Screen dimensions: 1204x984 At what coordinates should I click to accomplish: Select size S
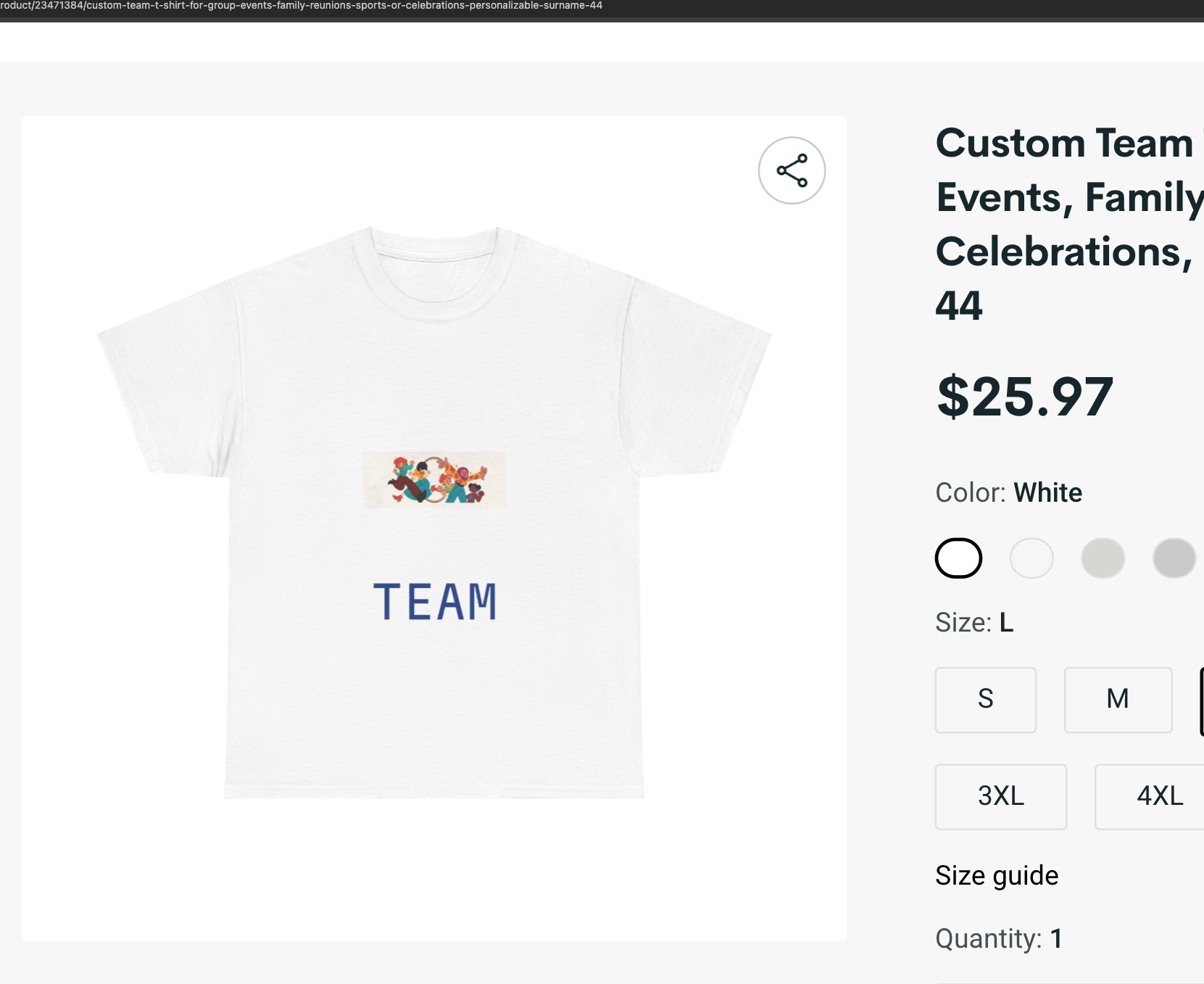pos(985,699)
